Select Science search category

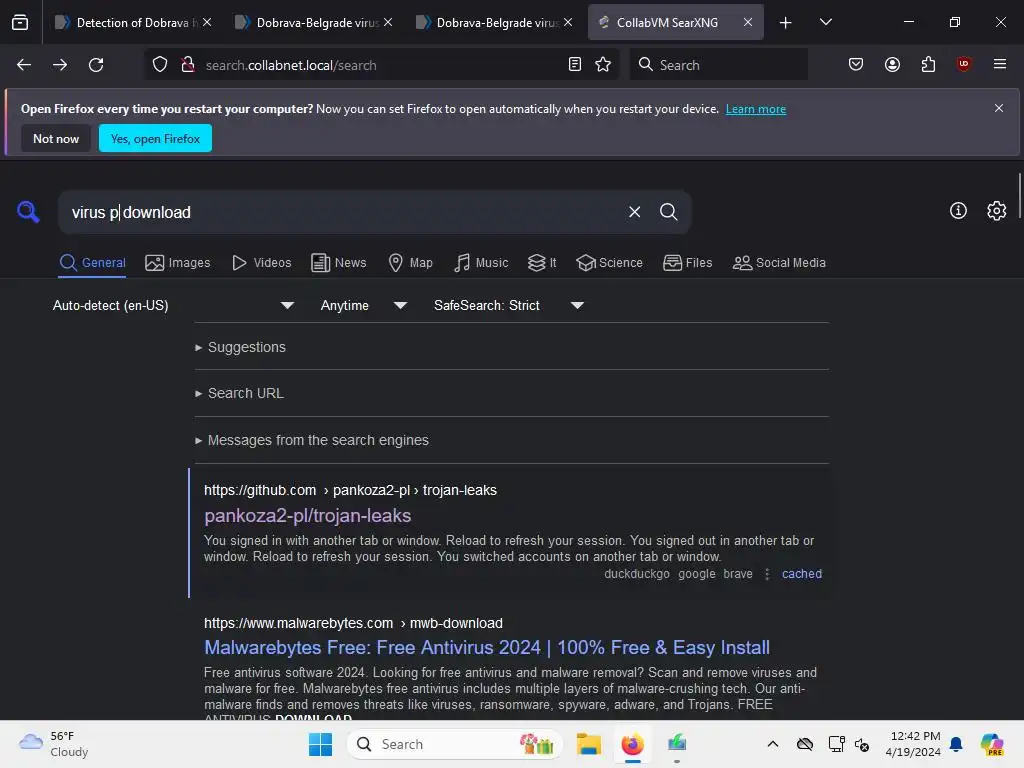tap(609, 263)
